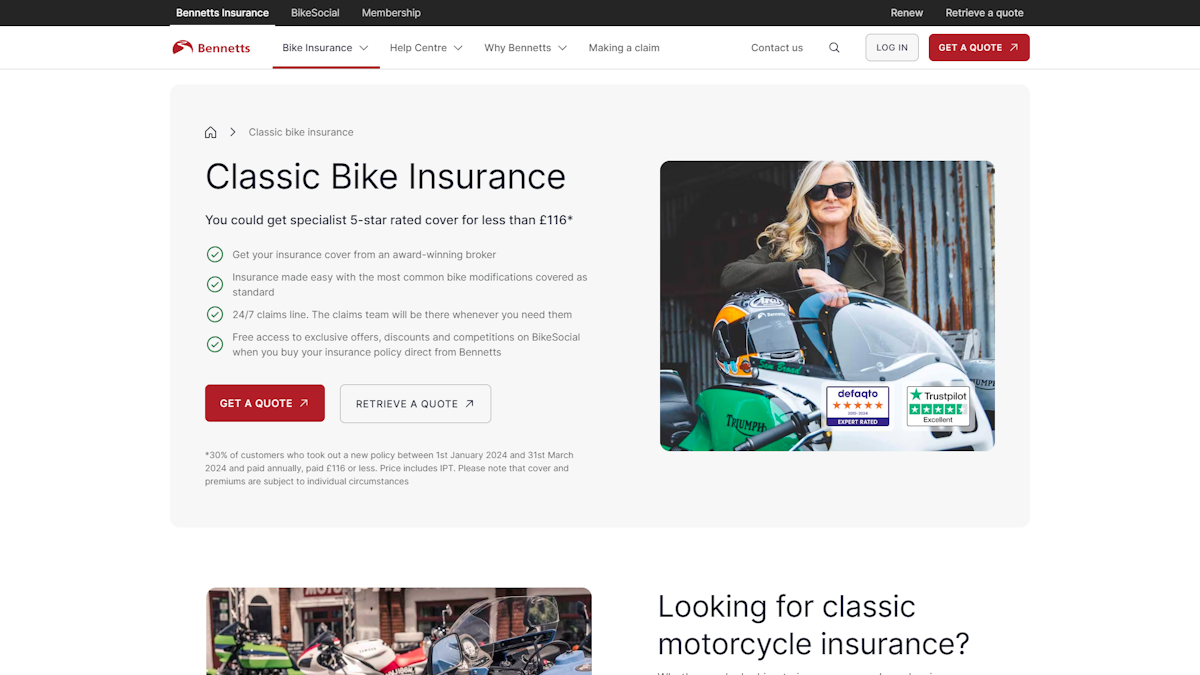
Task: Click the woman with Triumph motorcycle photo
Action: (827, 306)
